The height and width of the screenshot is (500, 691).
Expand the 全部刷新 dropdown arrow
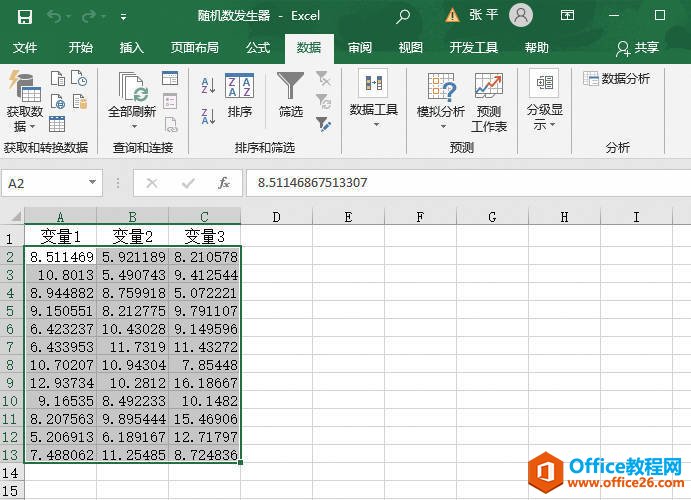pos(134,126)
